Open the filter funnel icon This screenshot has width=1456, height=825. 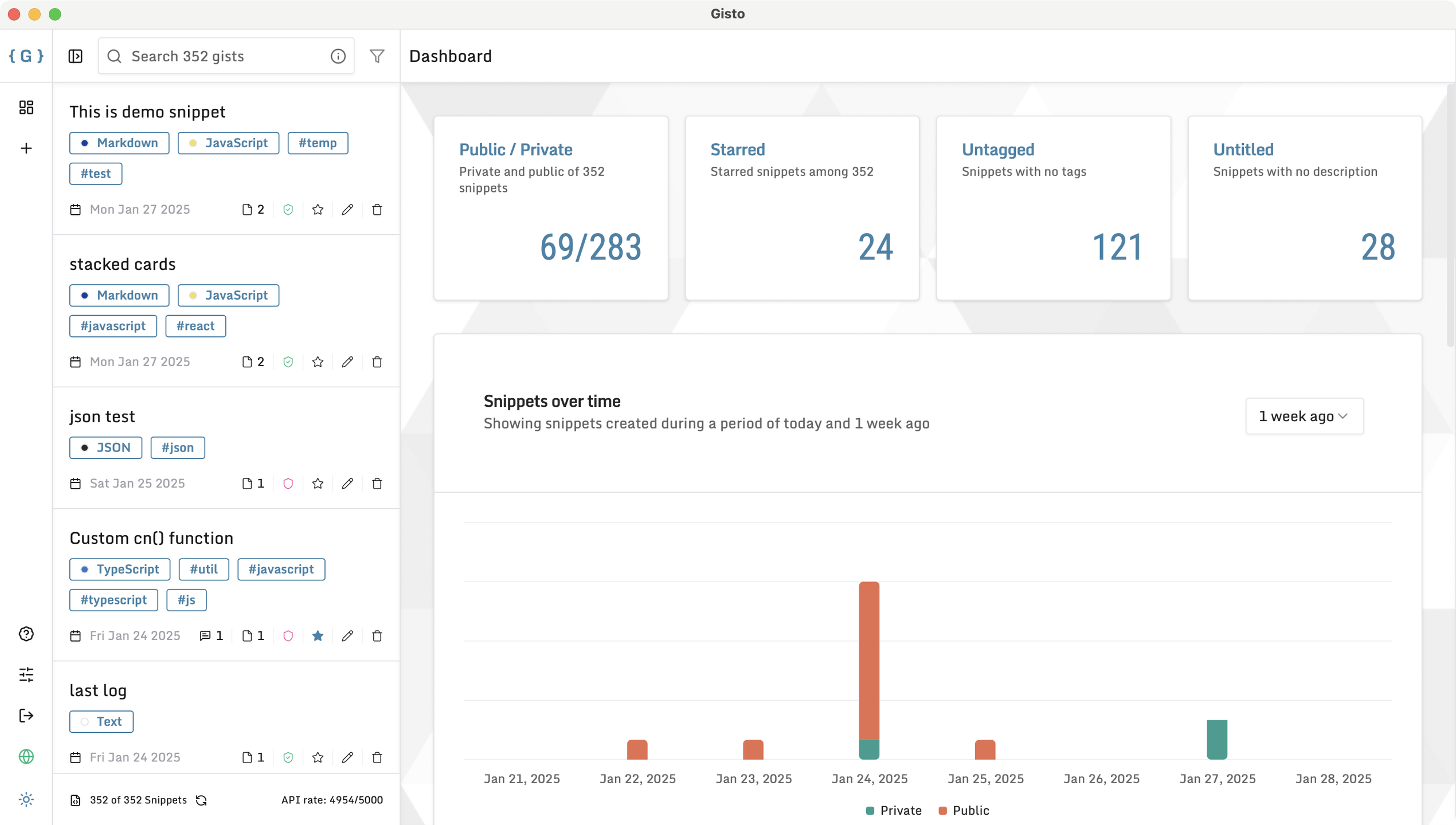pos(377,56)
